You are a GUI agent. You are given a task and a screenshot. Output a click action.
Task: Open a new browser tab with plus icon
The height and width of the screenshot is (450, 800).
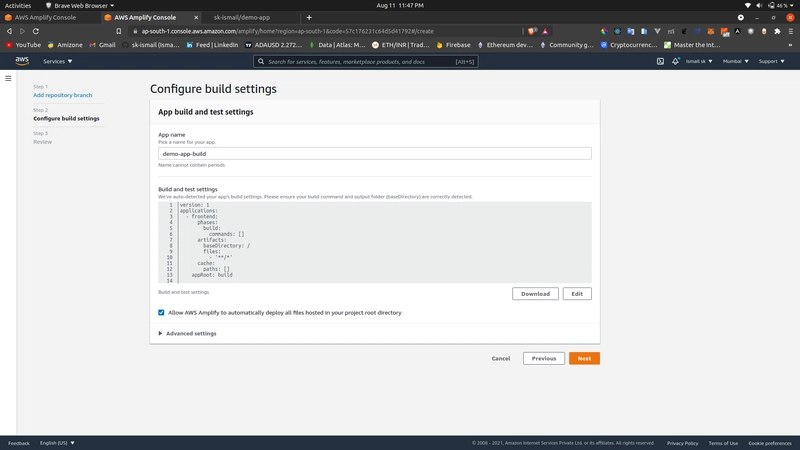[x=309, y=17]
